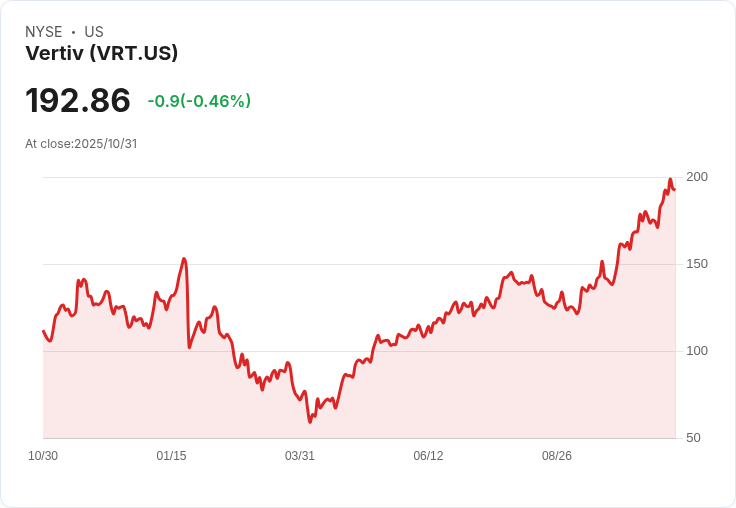The image size is (736, 508).
Task: Click the 150 y-axis price label
Action: pyautogui.click(x=697, y=264)
